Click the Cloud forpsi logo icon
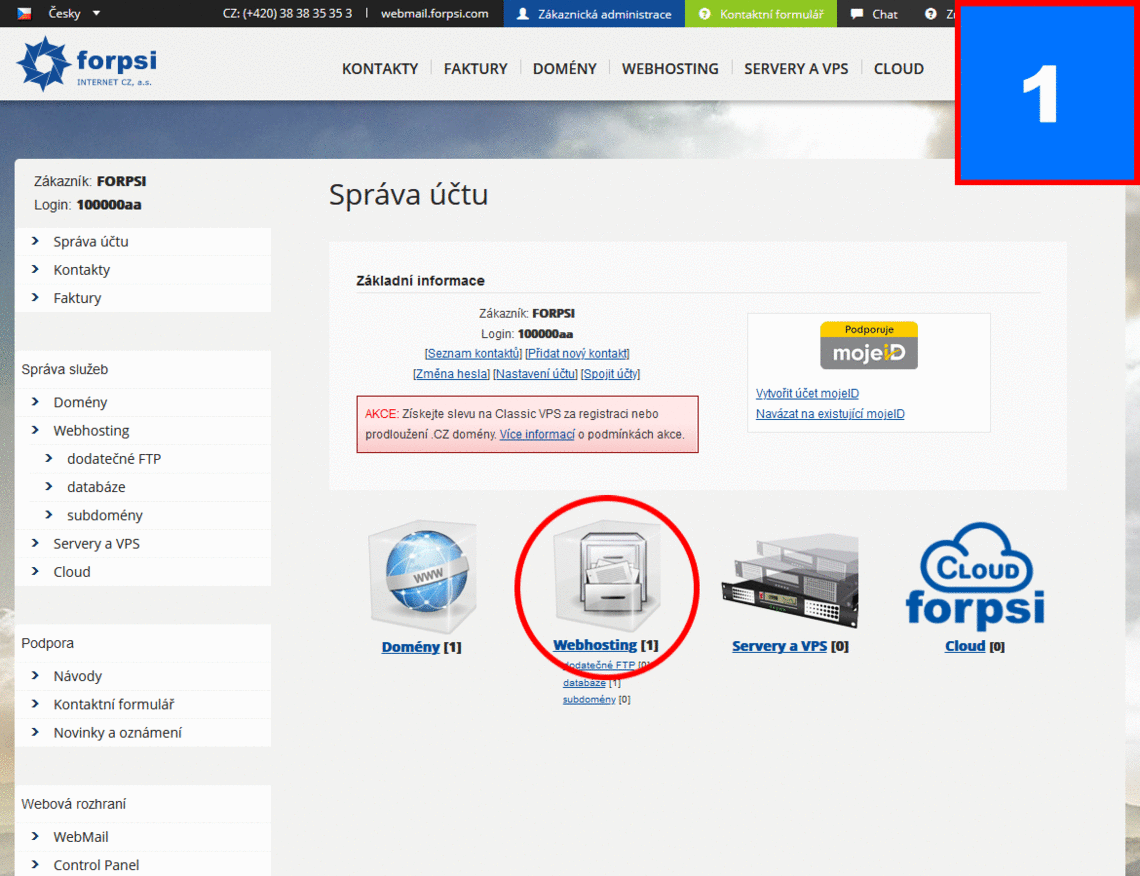 [x=975, y=575]
